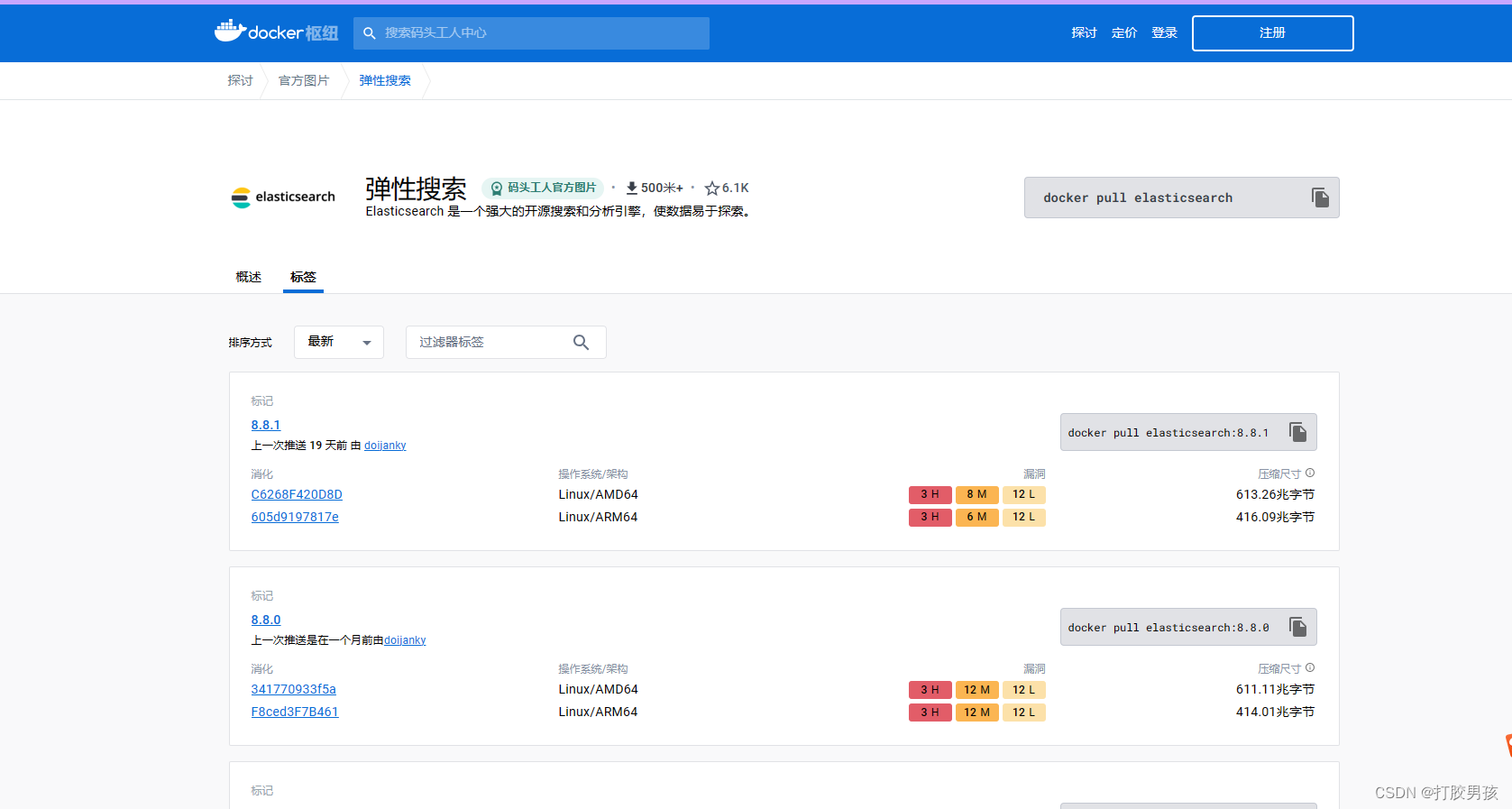The width and height of the screenshot is (1512, 809).
Task: Click the 8 M vulnerability badge
Action: click(976, 494)
